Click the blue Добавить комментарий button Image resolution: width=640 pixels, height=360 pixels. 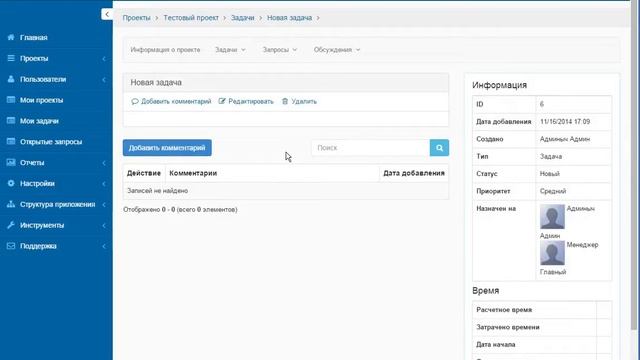point(167,148)
